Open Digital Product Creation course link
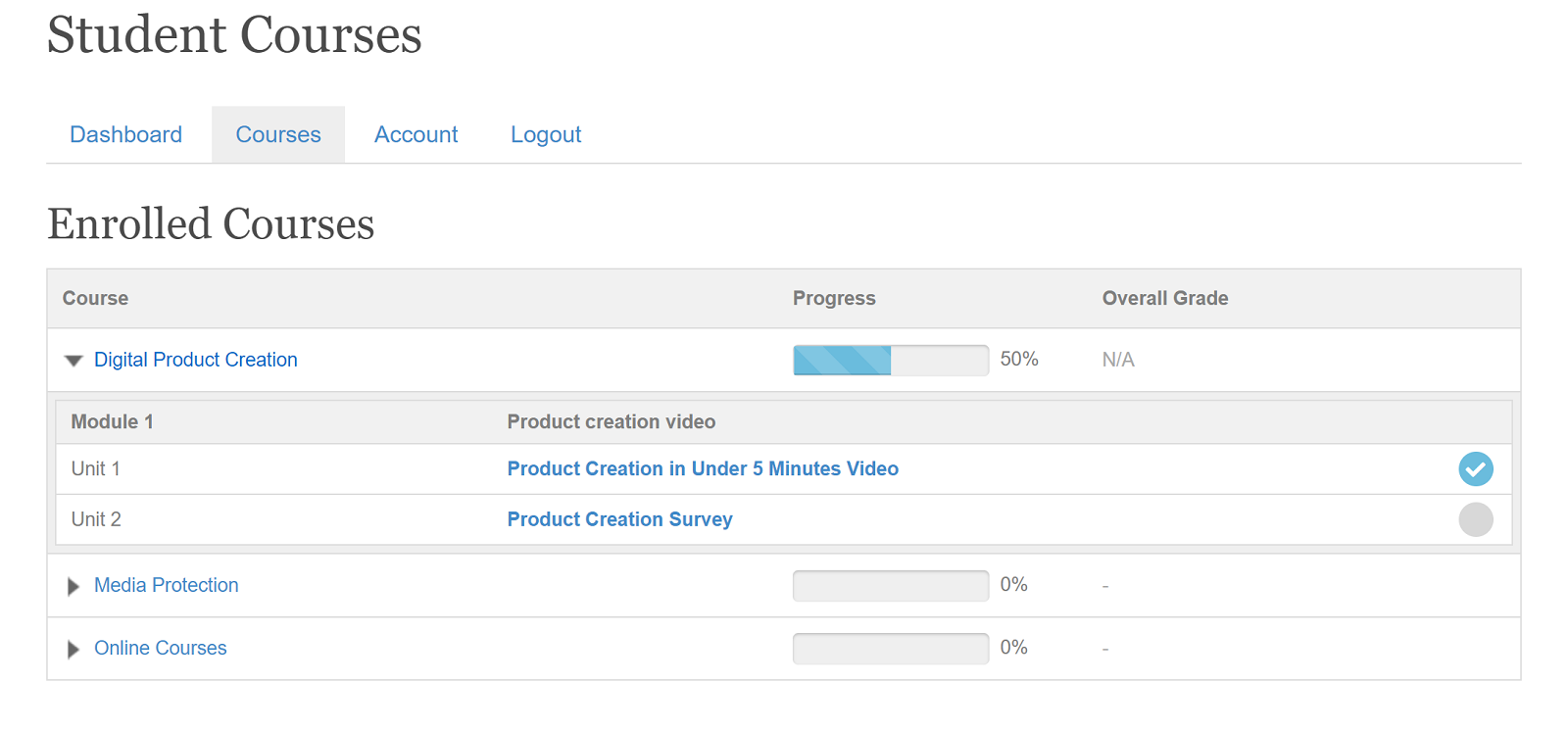 [x=196, y=360]
